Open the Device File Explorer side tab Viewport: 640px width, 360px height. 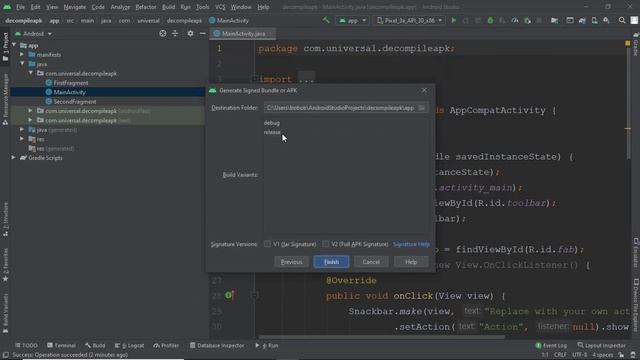pos(636,305)
